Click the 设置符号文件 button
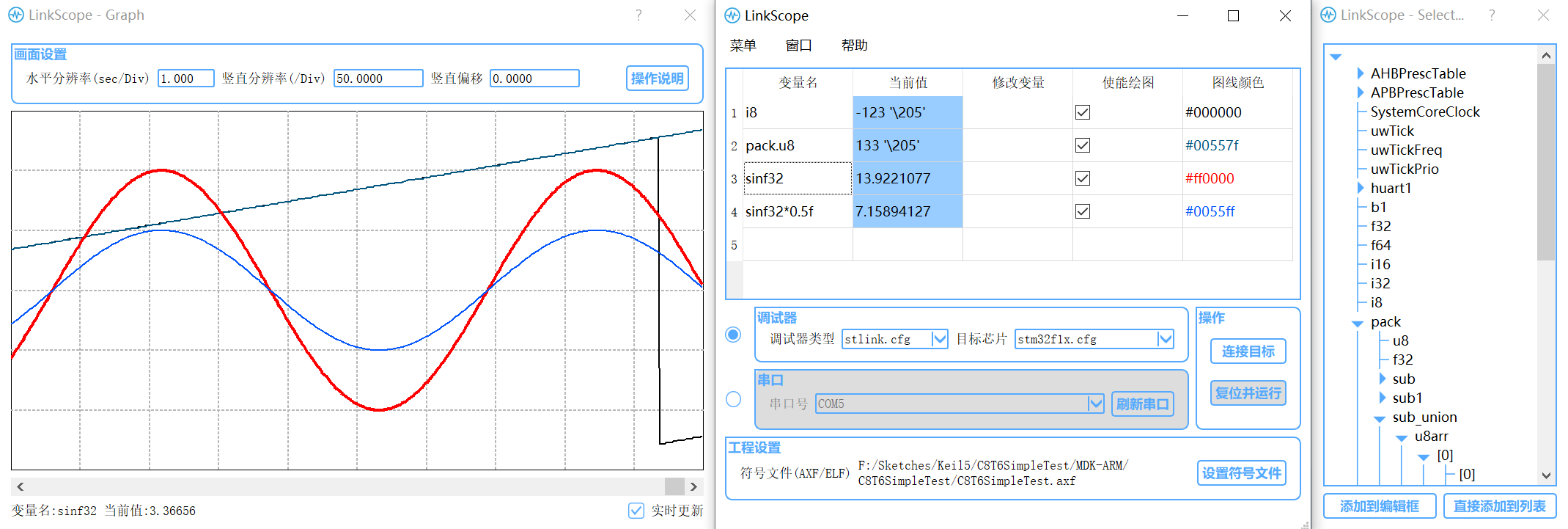Viewport: 1568px width, 529px height. [1242, 473]
